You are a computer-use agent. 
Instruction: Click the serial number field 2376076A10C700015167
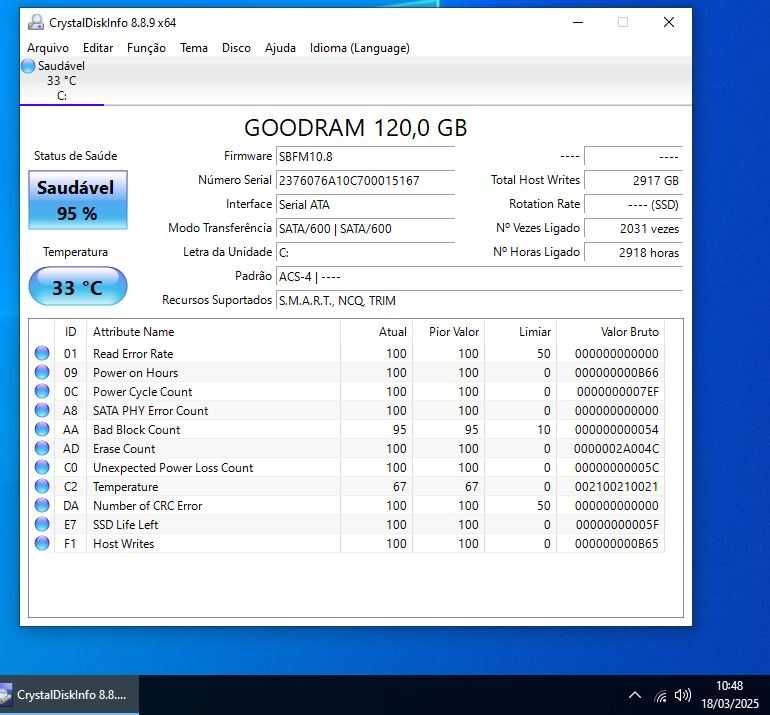click(365, 181)
